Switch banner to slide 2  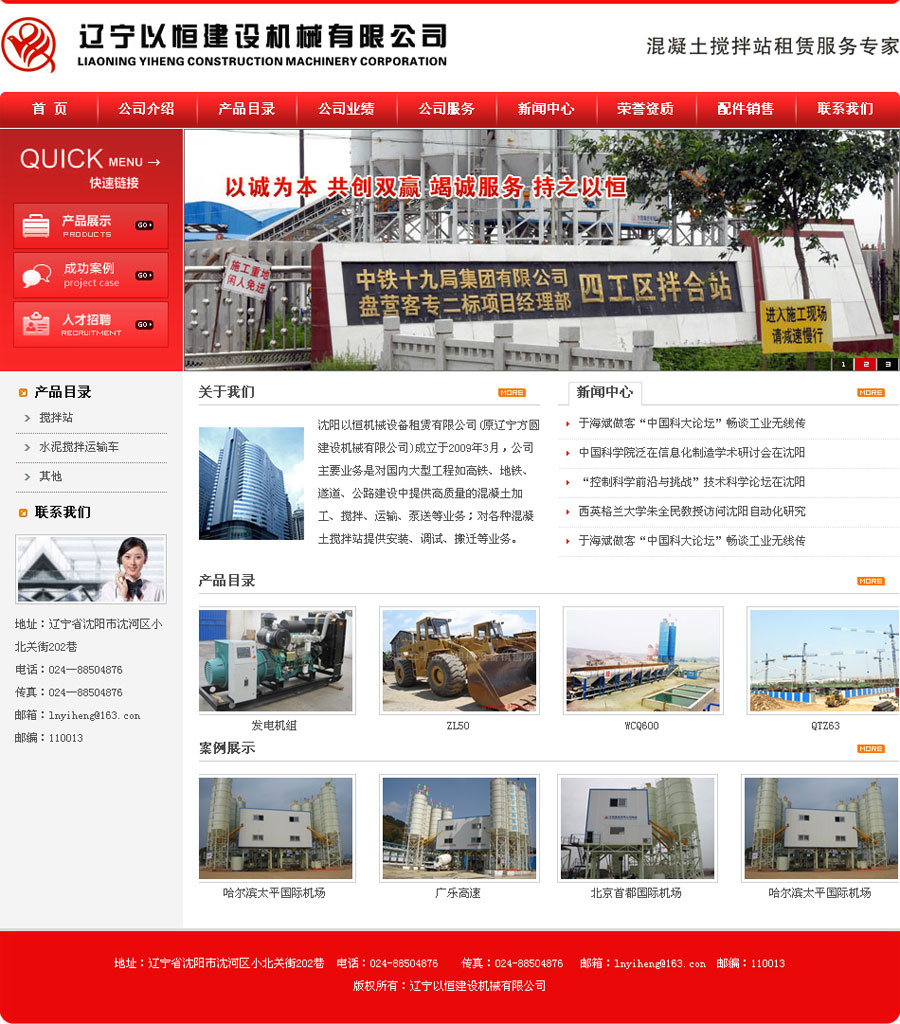coord(866,364)
